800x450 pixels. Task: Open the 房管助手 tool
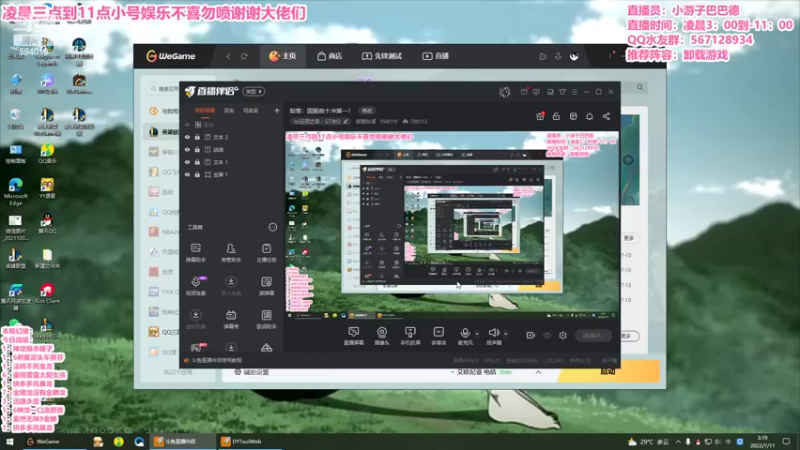231,253
